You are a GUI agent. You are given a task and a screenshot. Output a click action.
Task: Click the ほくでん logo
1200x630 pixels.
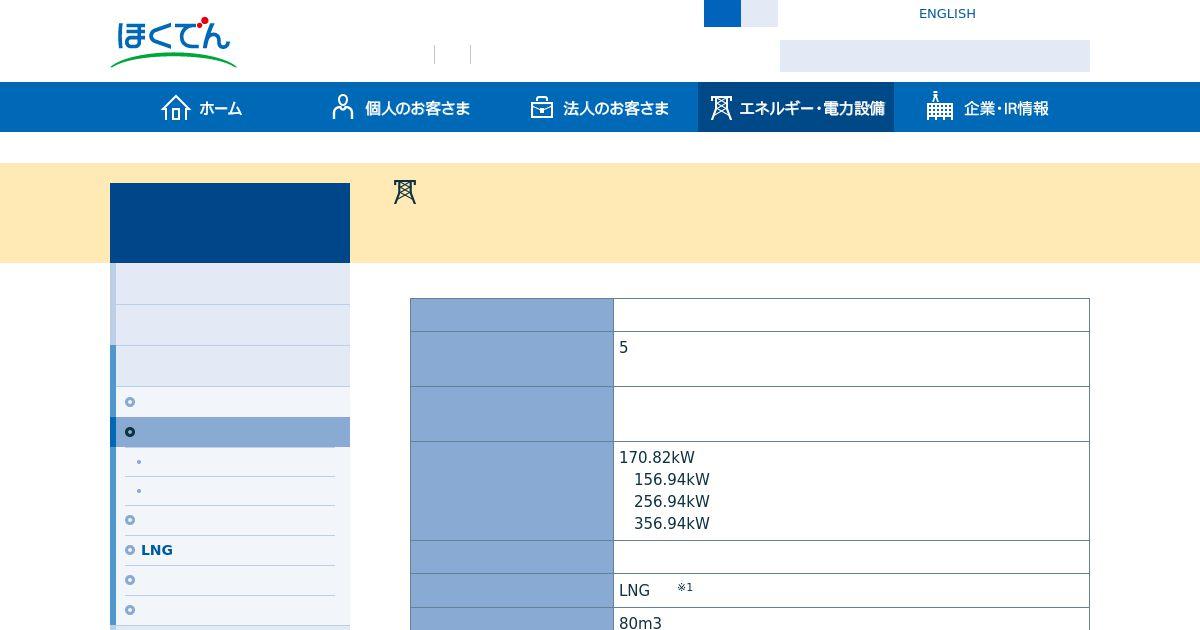(x=173, y=43)
